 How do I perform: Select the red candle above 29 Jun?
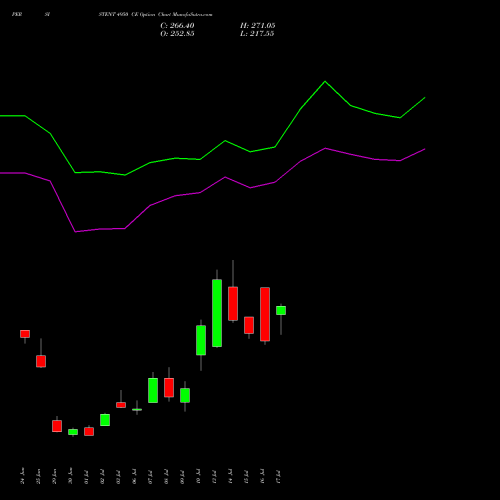(57, 426)
